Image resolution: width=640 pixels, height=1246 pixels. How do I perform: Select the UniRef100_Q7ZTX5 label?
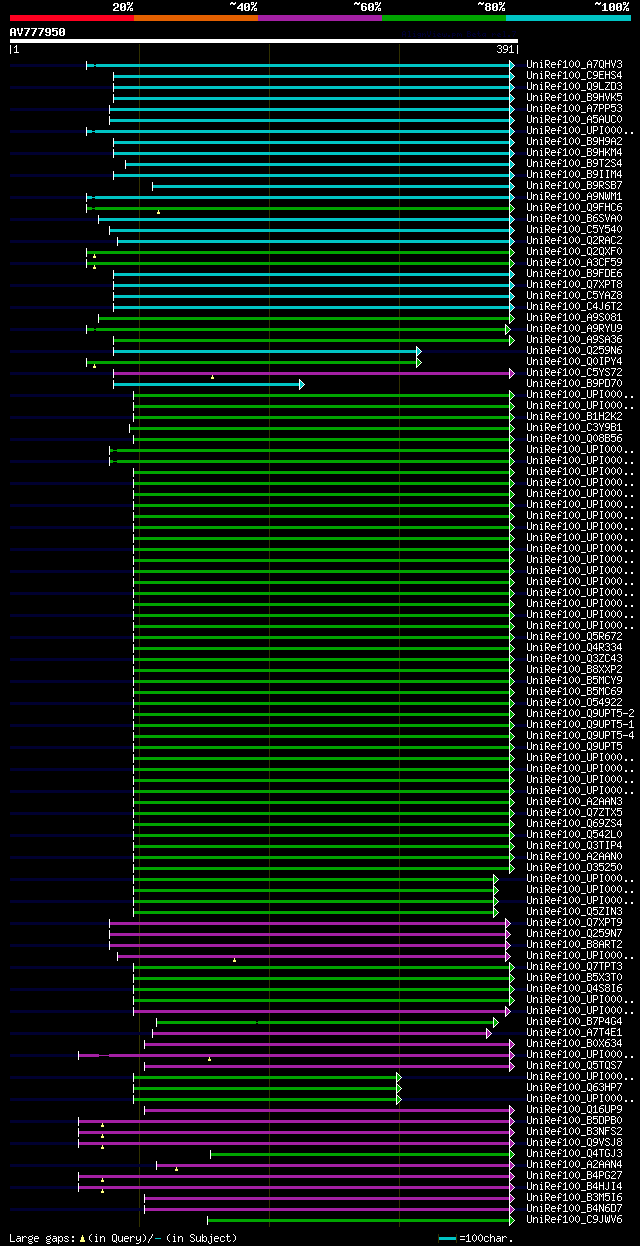point(574,812)
